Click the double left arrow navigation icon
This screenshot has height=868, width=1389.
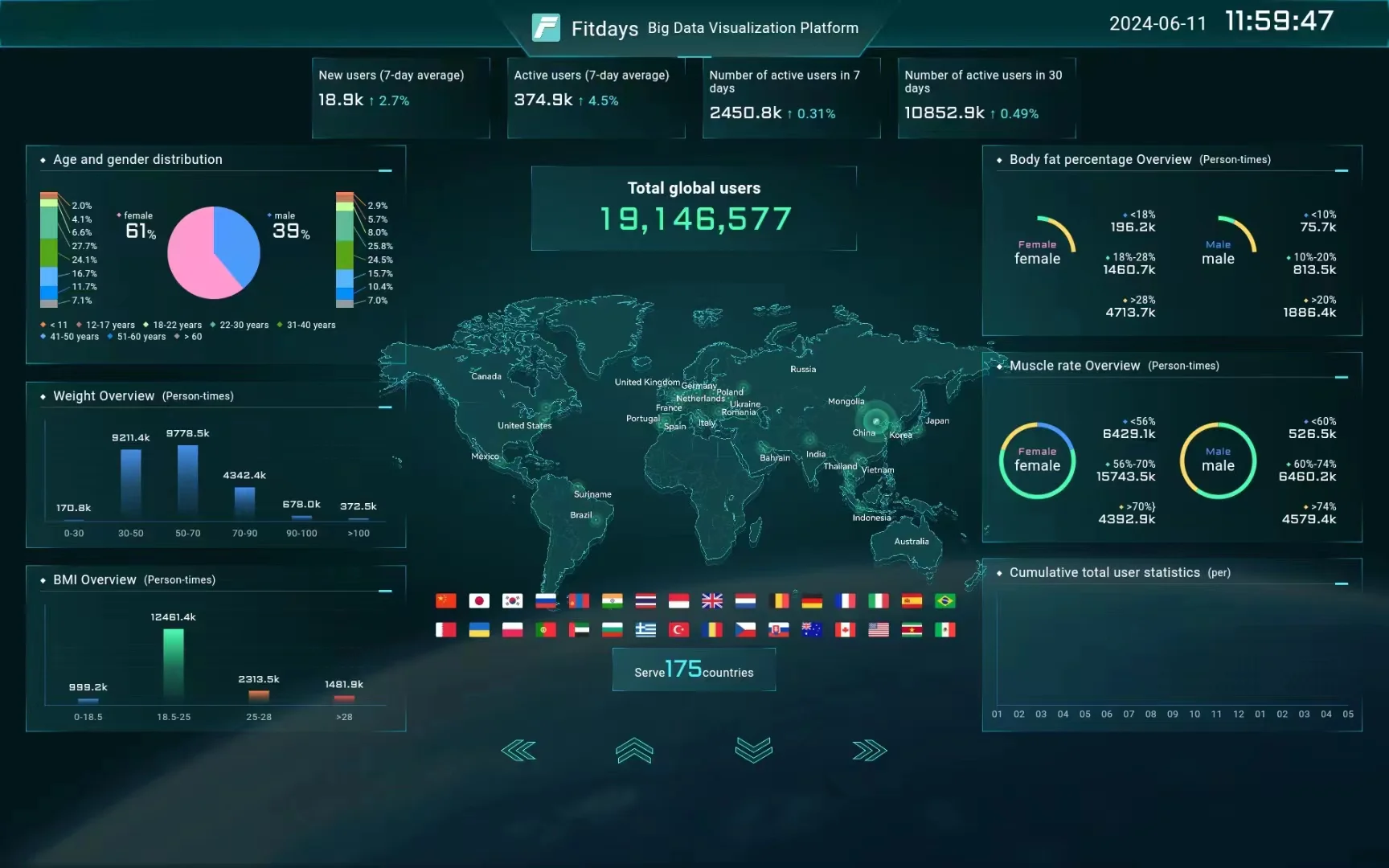click(518, 751)
